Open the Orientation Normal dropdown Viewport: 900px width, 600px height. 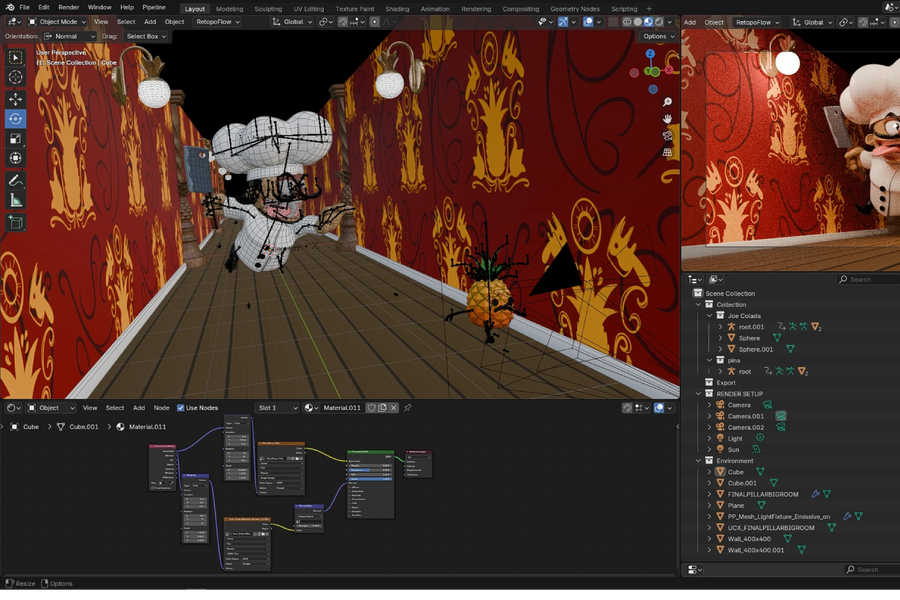tap(69, 36)
